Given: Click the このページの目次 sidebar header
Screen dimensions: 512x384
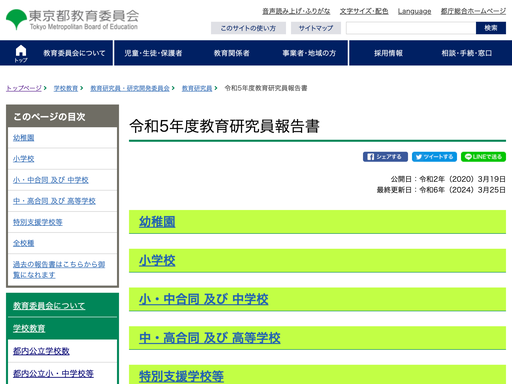Looking at the screenshot, I should 62,116.
